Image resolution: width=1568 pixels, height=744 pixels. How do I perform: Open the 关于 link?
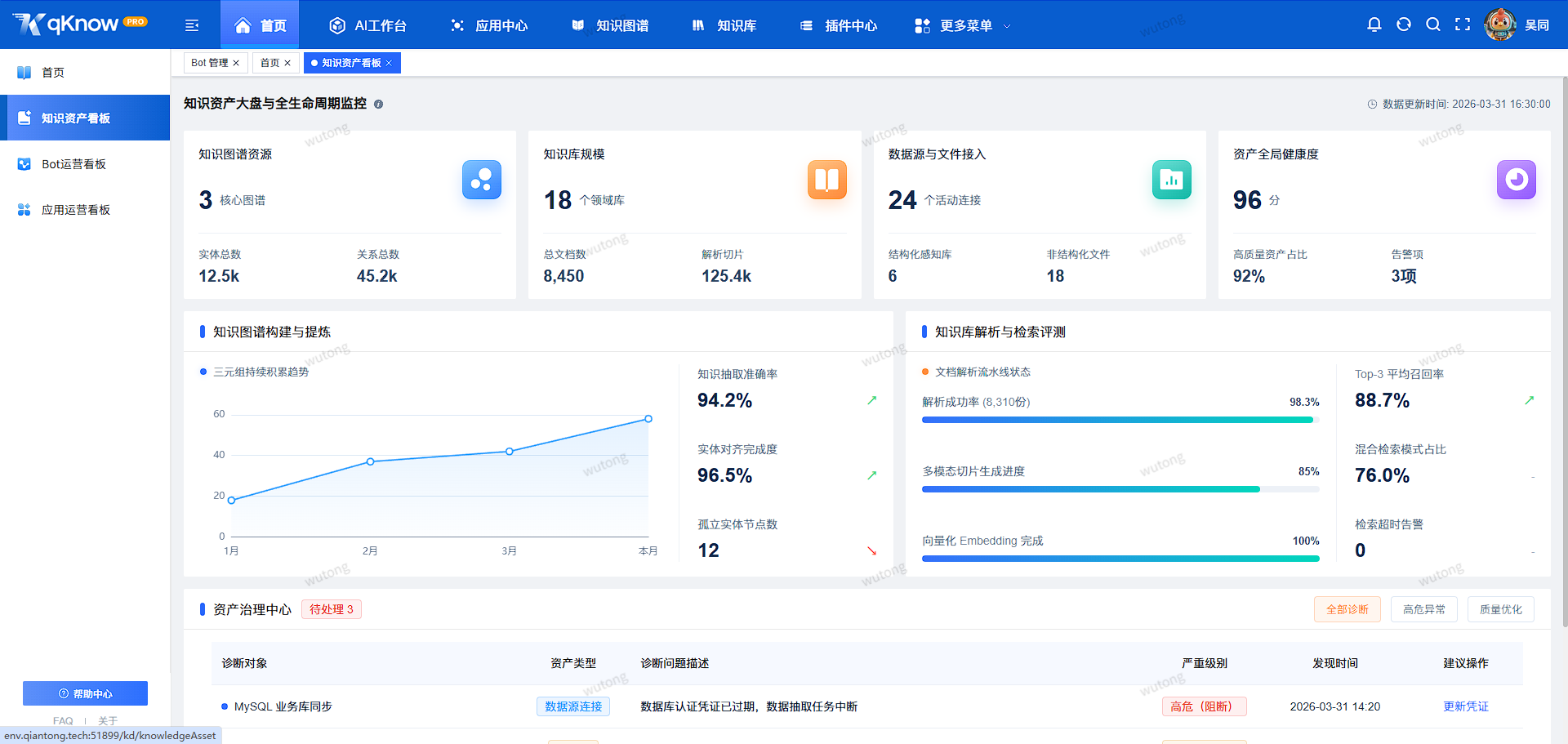(108, 721)
